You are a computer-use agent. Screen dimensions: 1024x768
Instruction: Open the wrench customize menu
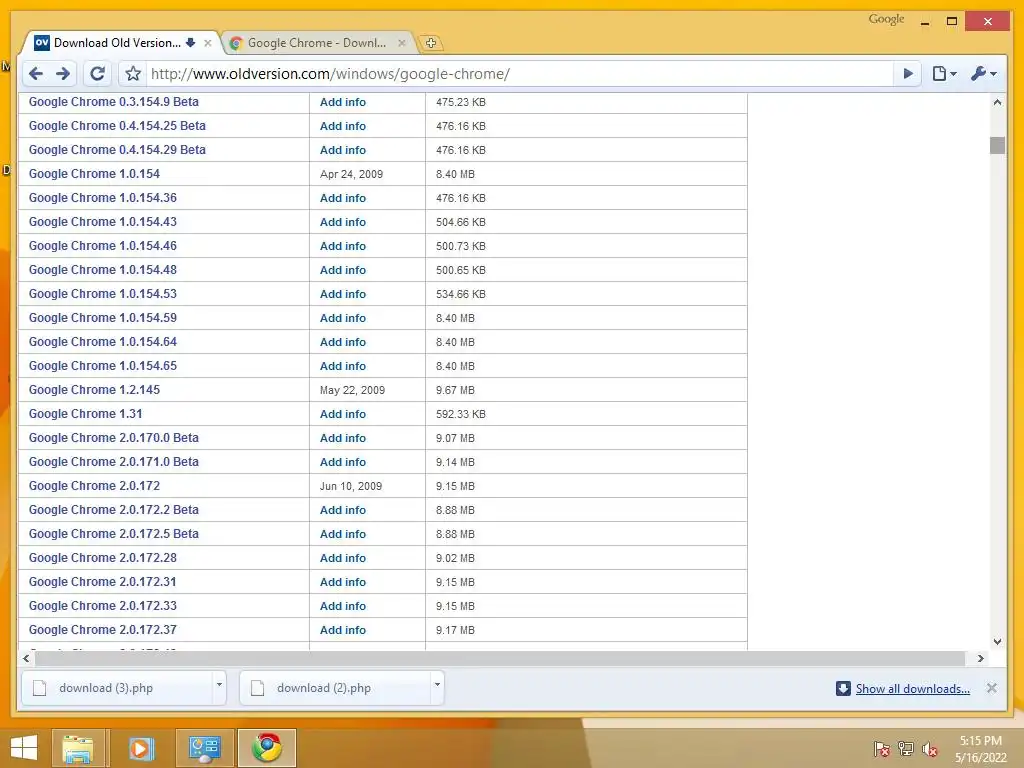(984, 74)
